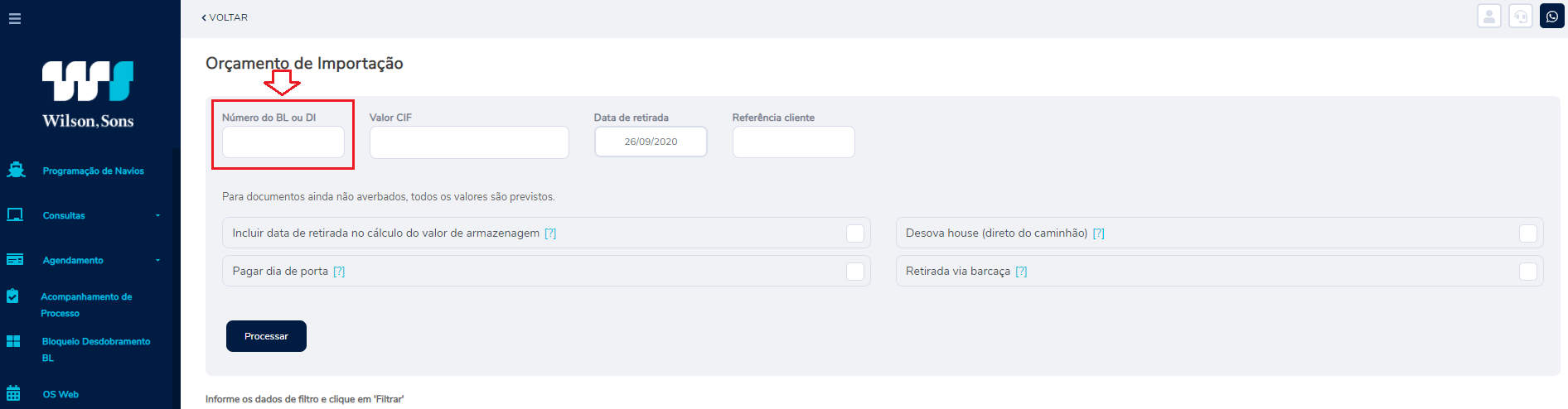Open the user profile icon
The height and width of the screenshot is (409, 1568).
tap(1489, 16)
